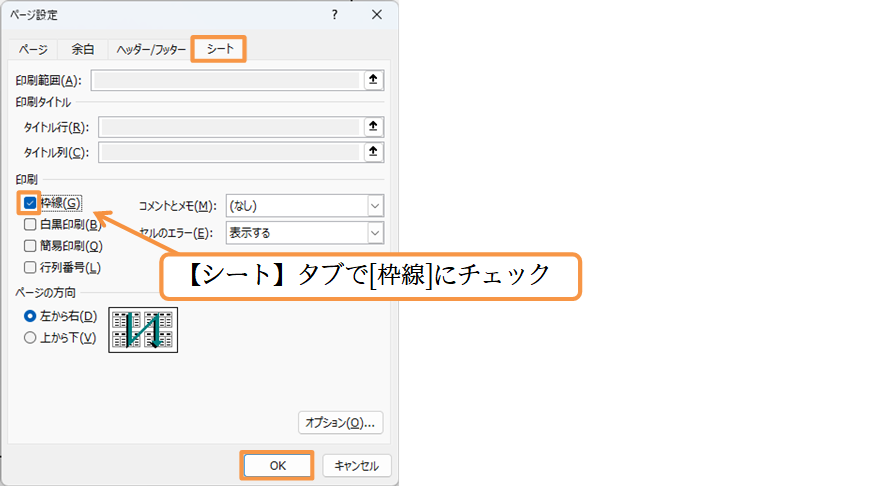Viewport: 885px width, 488px height.
Task: Click the page order preview image
Action: [143, 330]
